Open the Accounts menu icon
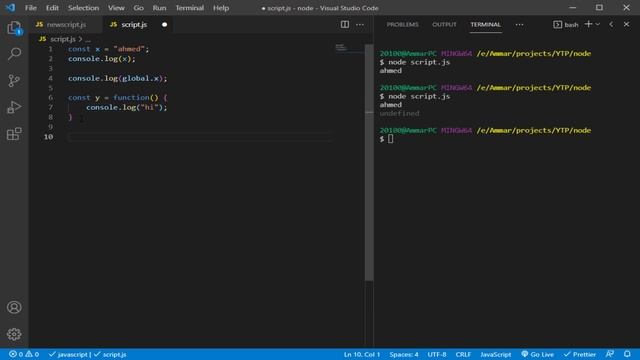The width and height of the screenshot is (640, 360). click(x=14, y=307)
